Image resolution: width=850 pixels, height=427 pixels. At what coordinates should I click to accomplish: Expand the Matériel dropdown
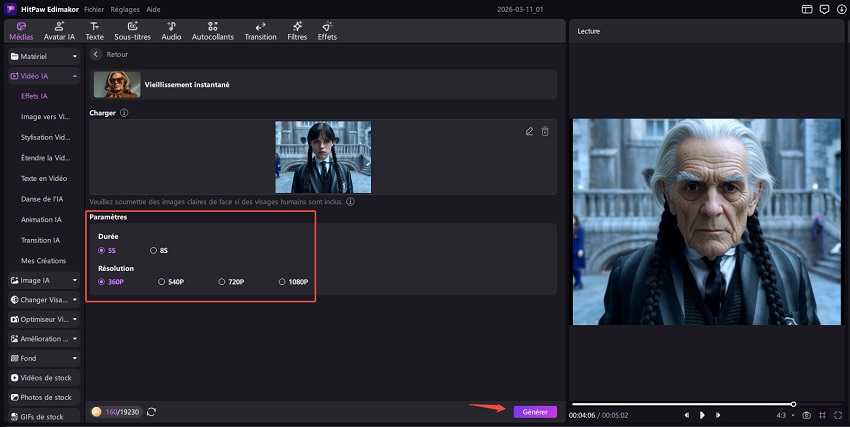[x=44, y=56]
